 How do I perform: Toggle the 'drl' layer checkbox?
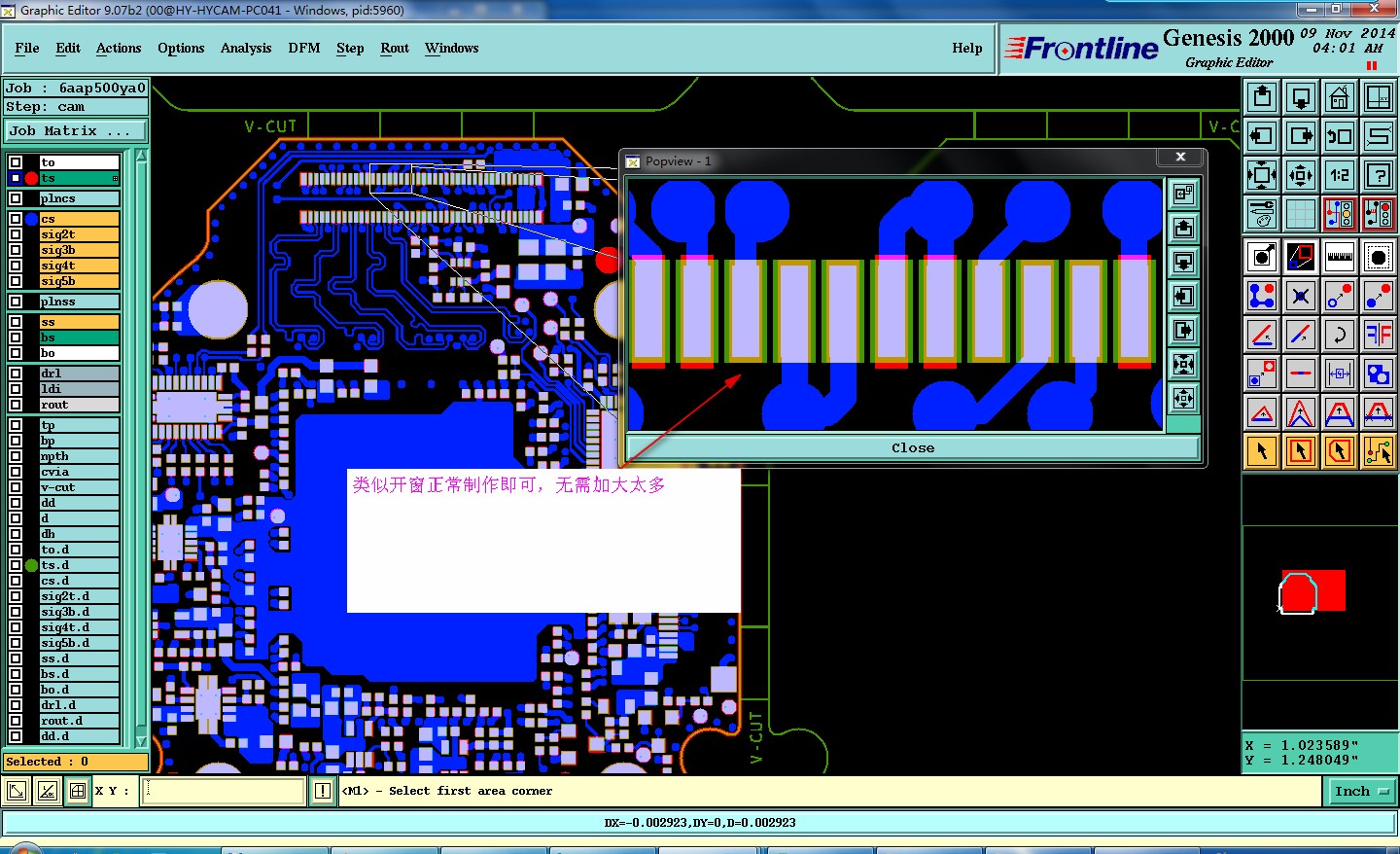pos(16,374)
